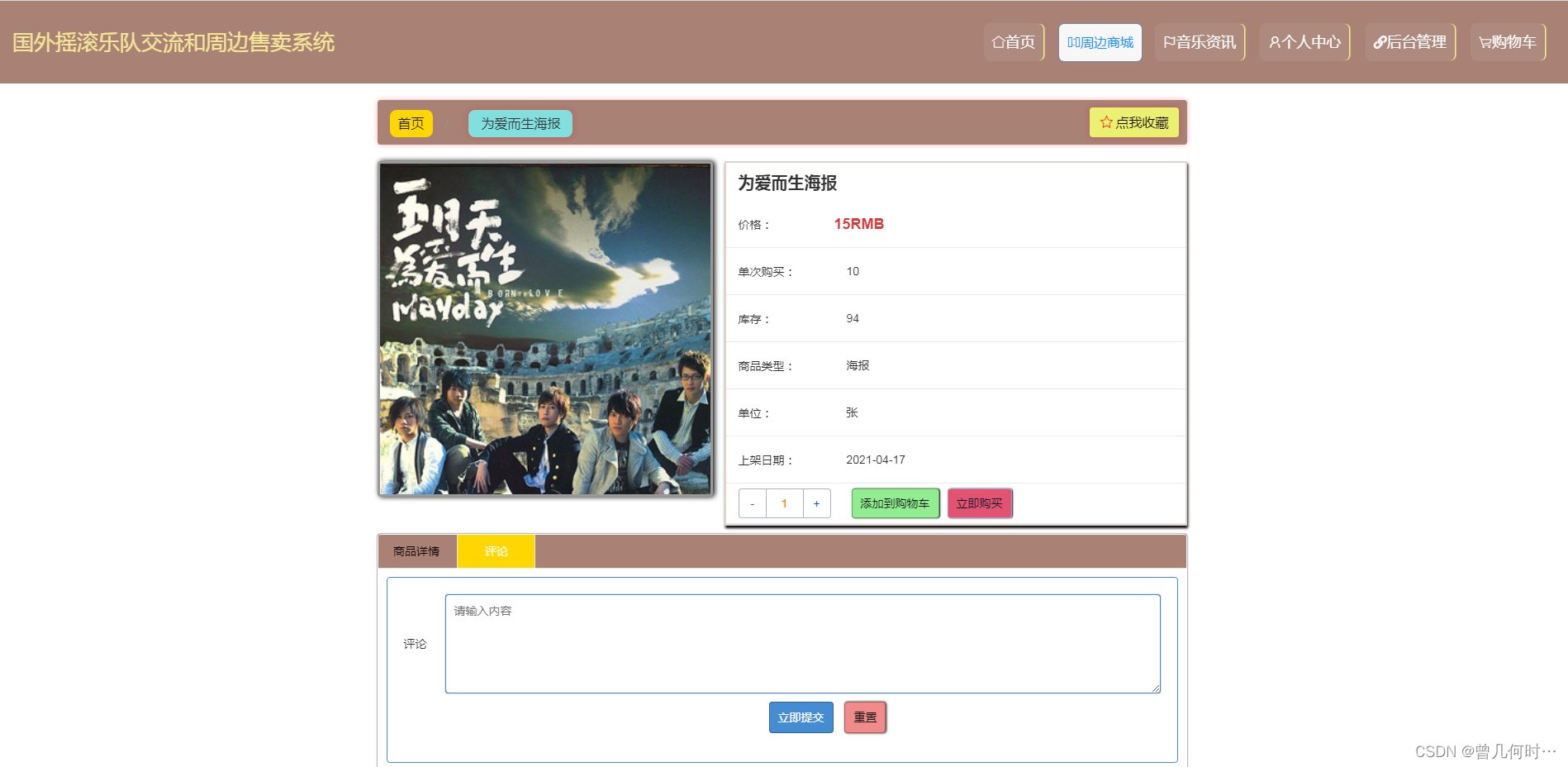The width and height of the screenshot is (1568, 767).
Task: Open the 首页 home navigation item
Action: pyautogui.click(x=1014, y=42)
